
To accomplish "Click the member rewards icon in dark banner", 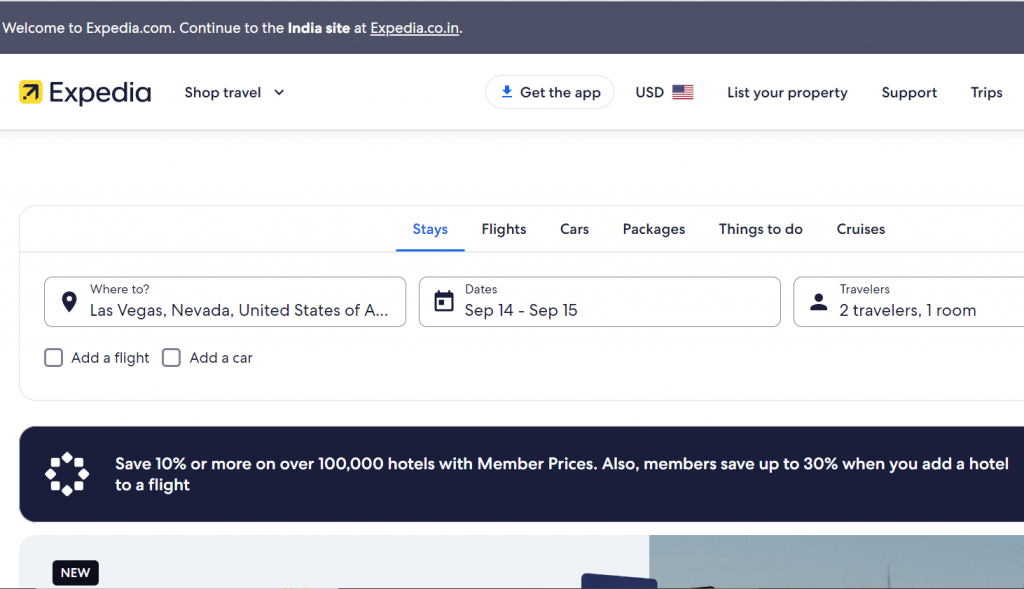I will (67, 474).
